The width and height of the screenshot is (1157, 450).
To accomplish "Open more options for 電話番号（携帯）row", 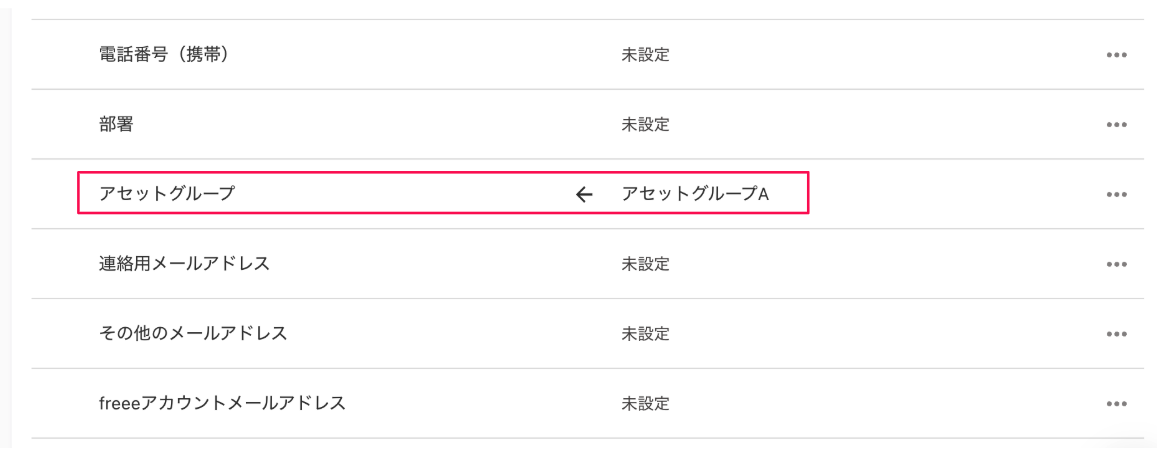I will [x=1117, y=55].
